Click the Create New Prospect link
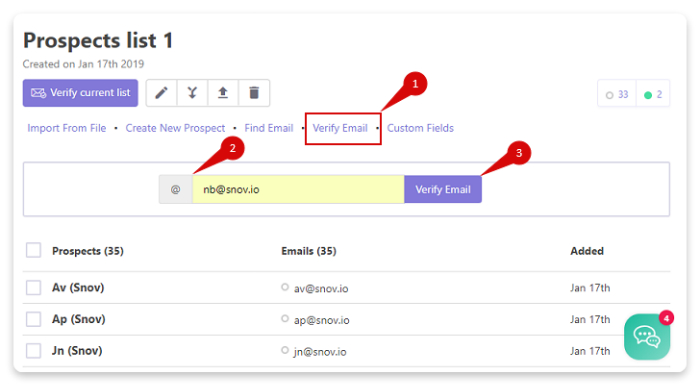Screen dimensions: 700x385 click(x=175, y=128)
